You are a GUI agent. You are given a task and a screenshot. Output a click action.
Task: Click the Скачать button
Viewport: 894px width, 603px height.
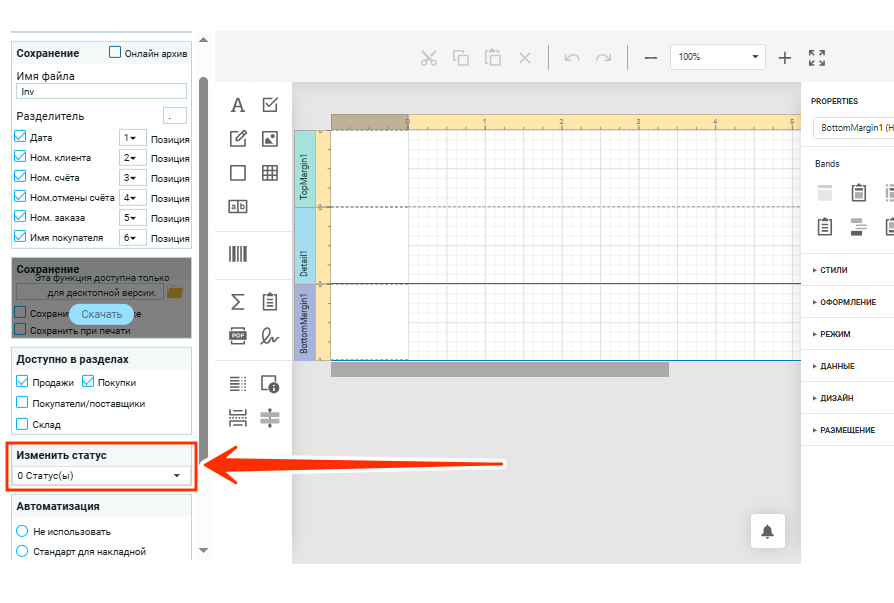point(101,314)
